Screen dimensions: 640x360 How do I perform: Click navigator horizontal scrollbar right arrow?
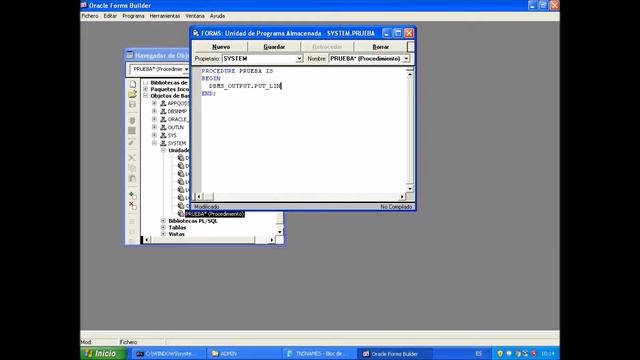[272, 240]
